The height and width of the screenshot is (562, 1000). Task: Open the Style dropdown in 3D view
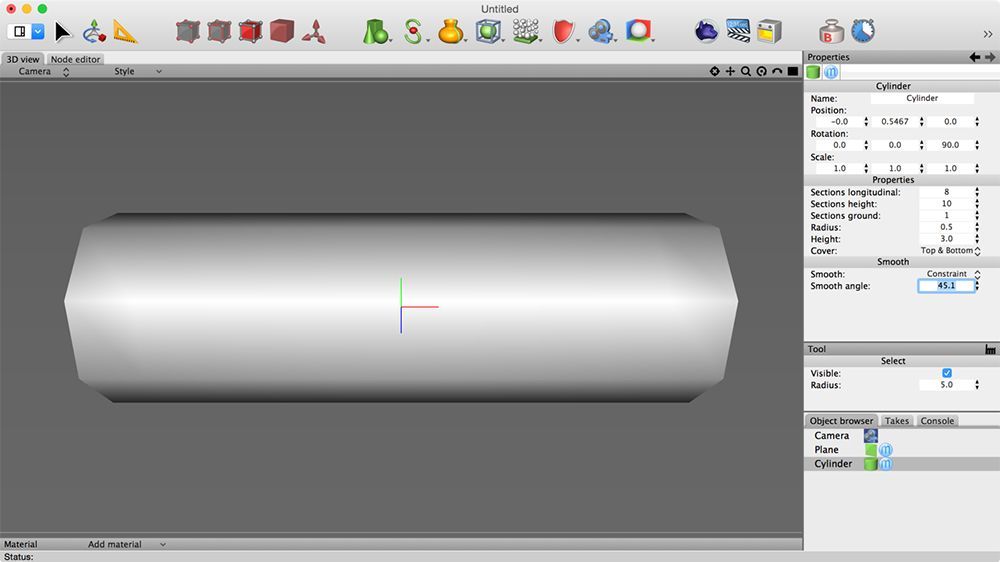pos(137,71)
